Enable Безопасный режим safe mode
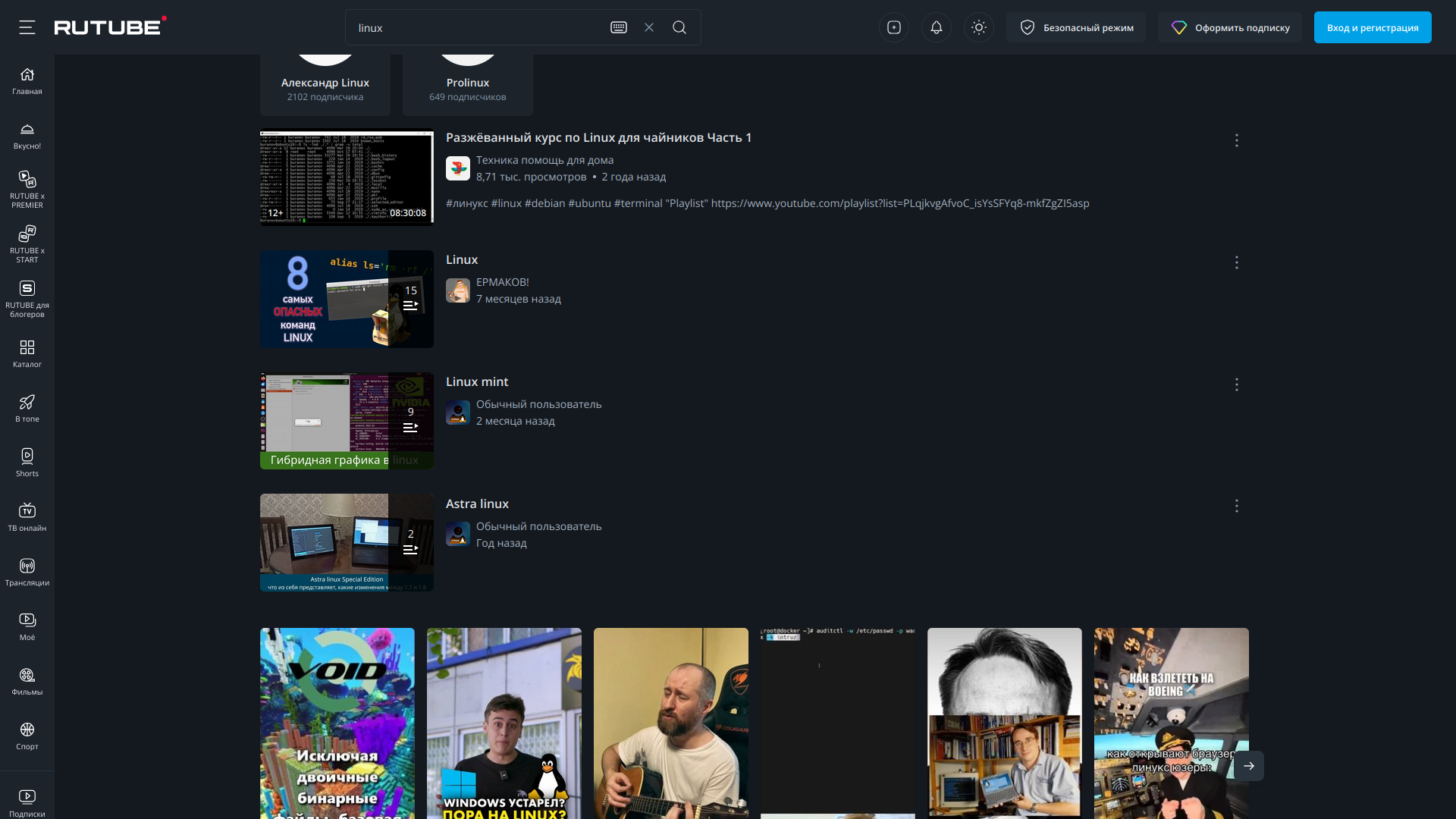The height and width of the screenshot is (819, 1456). pyautogui.click(x=1076, y=27)
